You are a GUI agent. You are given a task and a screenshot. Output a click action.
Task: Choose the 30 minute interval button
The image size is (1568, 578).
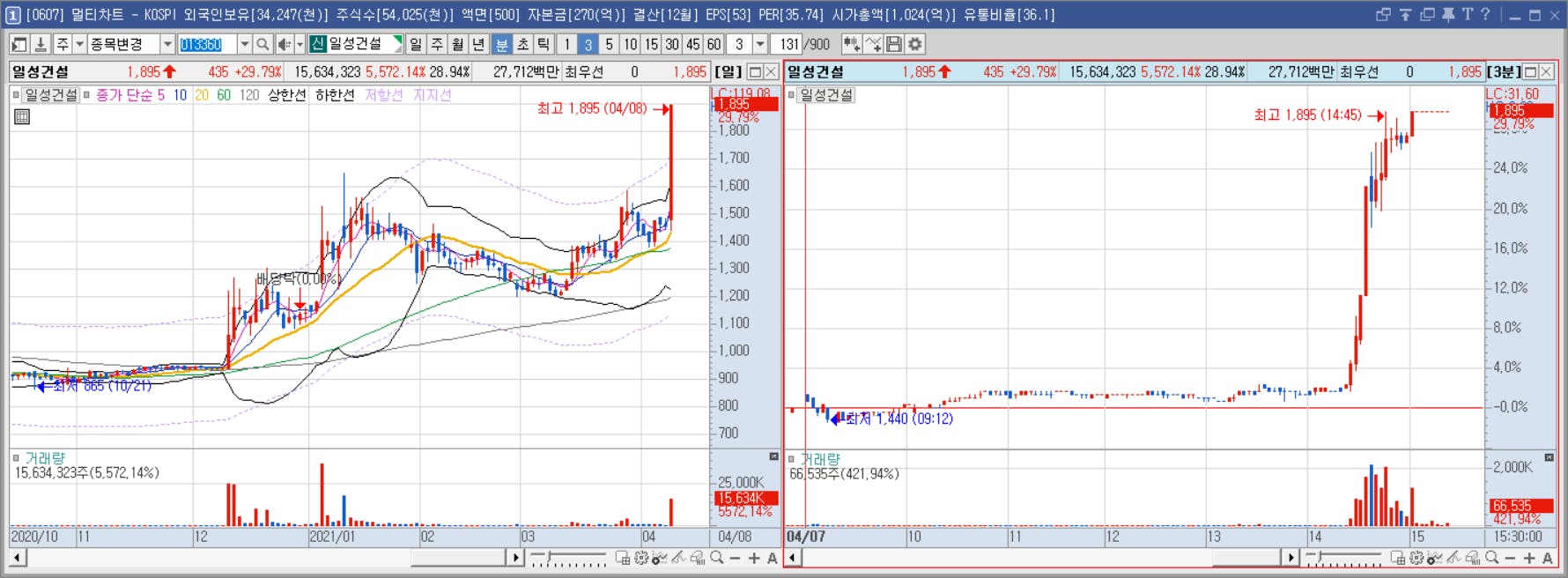(x=672, y=44)
